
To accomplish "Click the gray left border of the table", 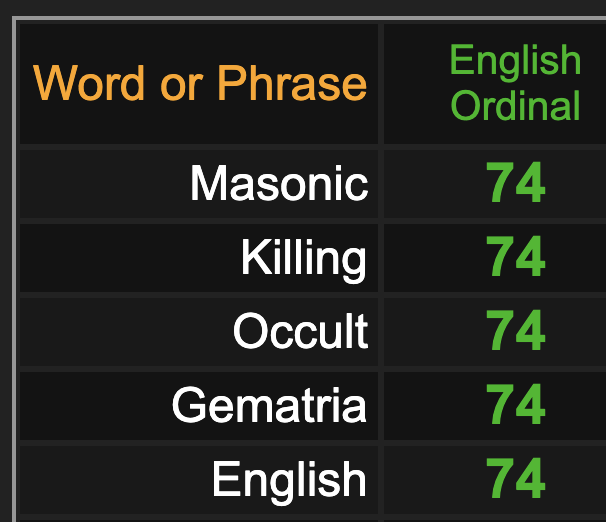I will pos(14,270).
